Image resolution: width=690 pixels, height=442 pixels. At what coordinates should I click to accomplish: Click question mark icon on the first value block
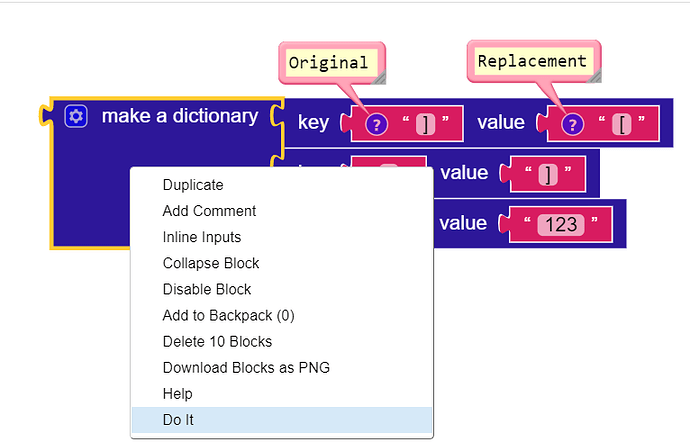[572, 124]
